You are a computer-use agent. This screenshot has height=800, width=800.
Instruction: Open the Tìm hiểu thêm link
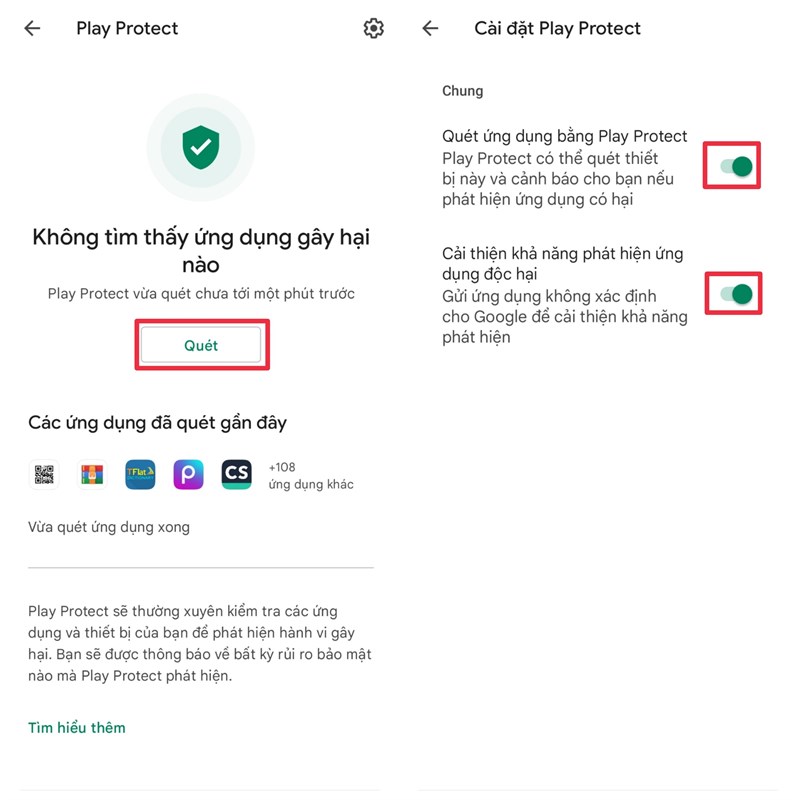pos(77,728)
